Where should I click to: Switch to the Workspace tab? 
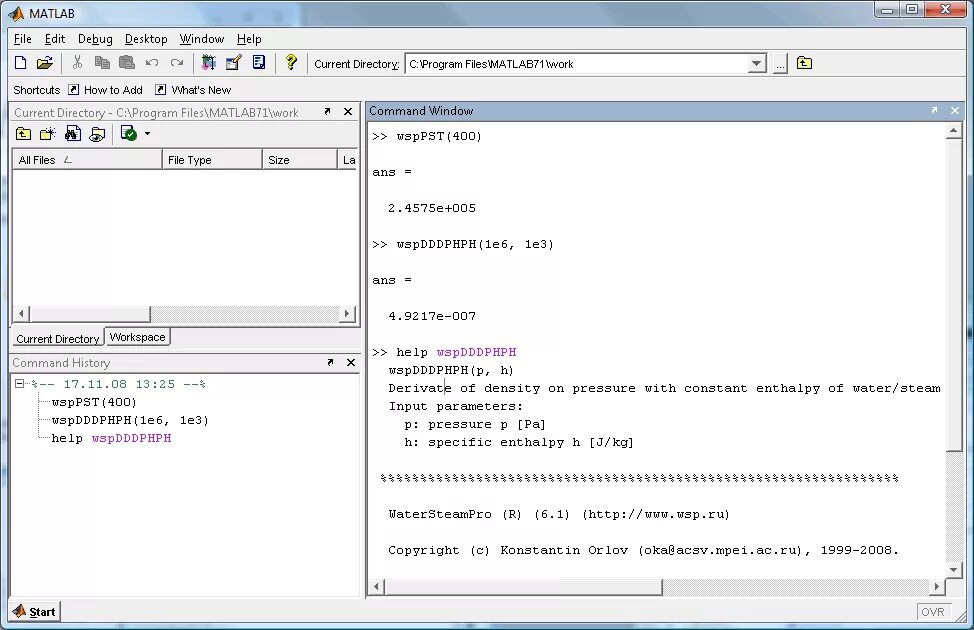click(137, 337)
